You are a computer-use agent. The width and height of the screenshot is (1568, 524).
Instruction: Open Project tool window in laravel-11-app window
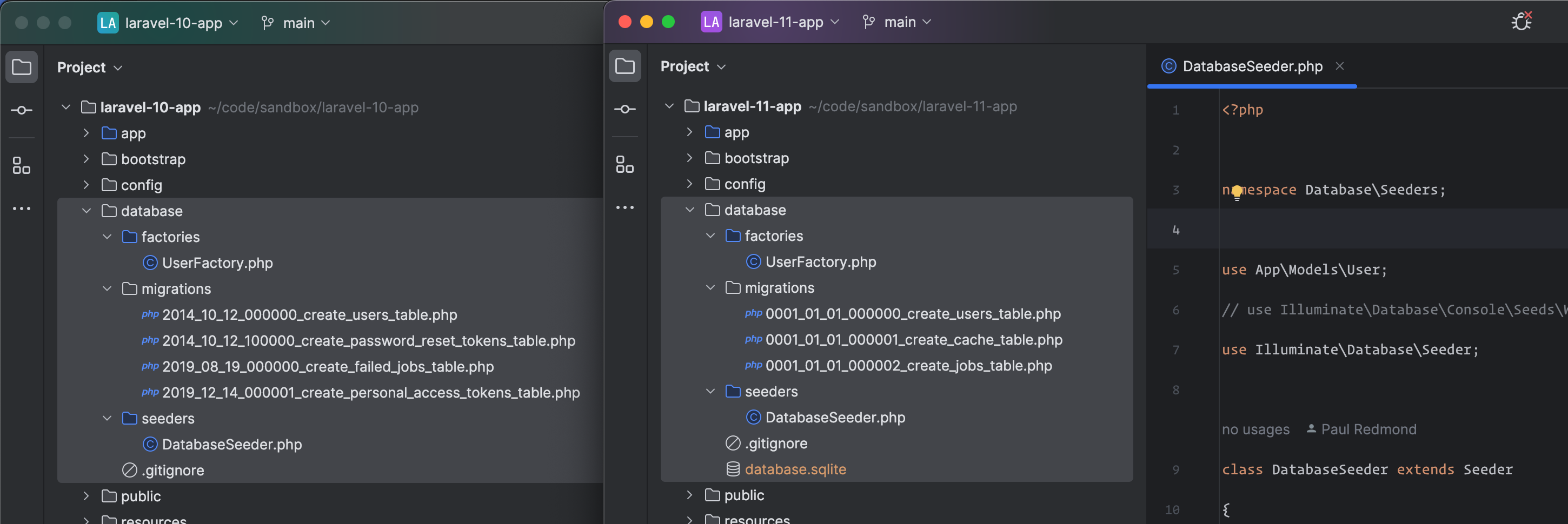tap(624, 66)
